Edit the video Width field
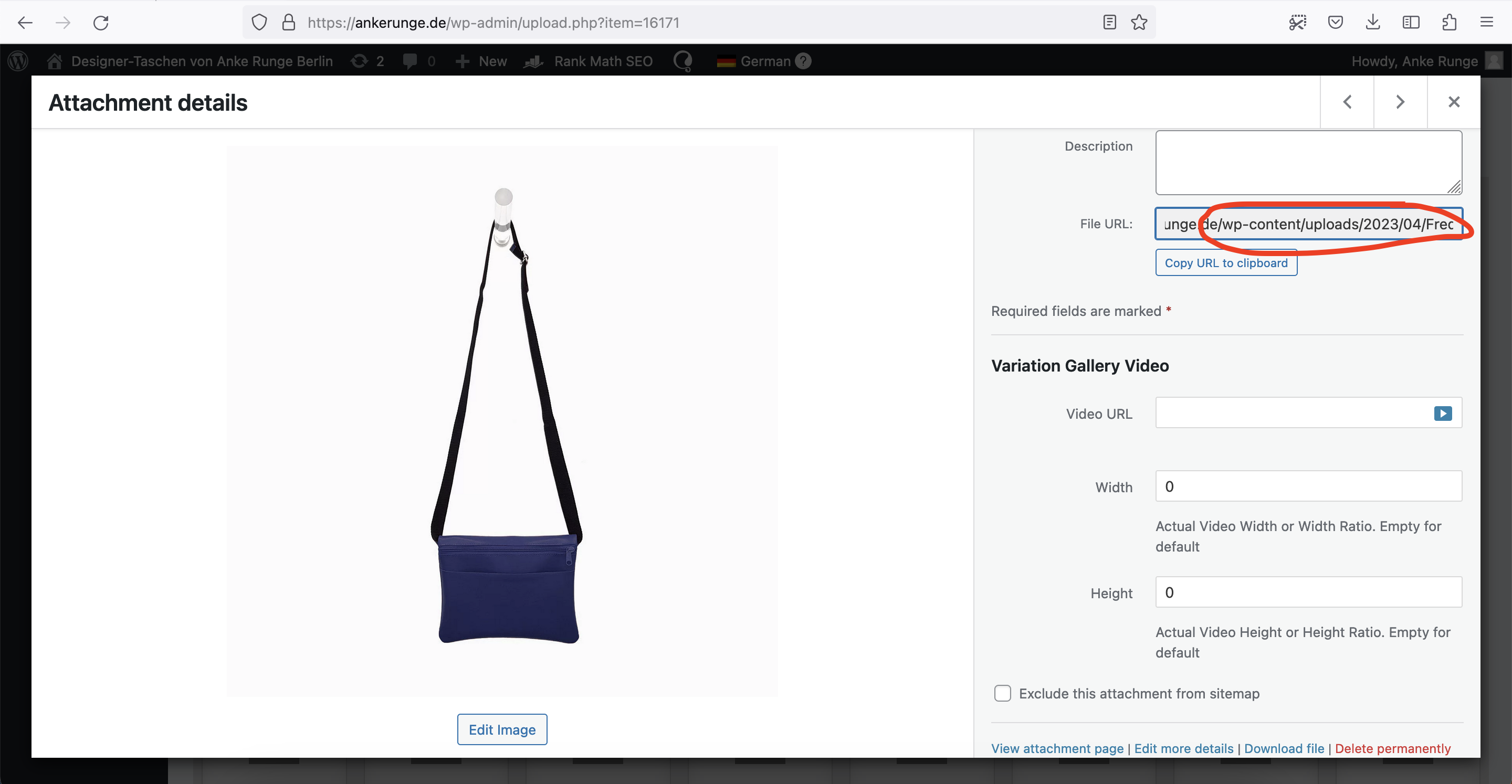 pyautogui.click(x=1308, y=486)
